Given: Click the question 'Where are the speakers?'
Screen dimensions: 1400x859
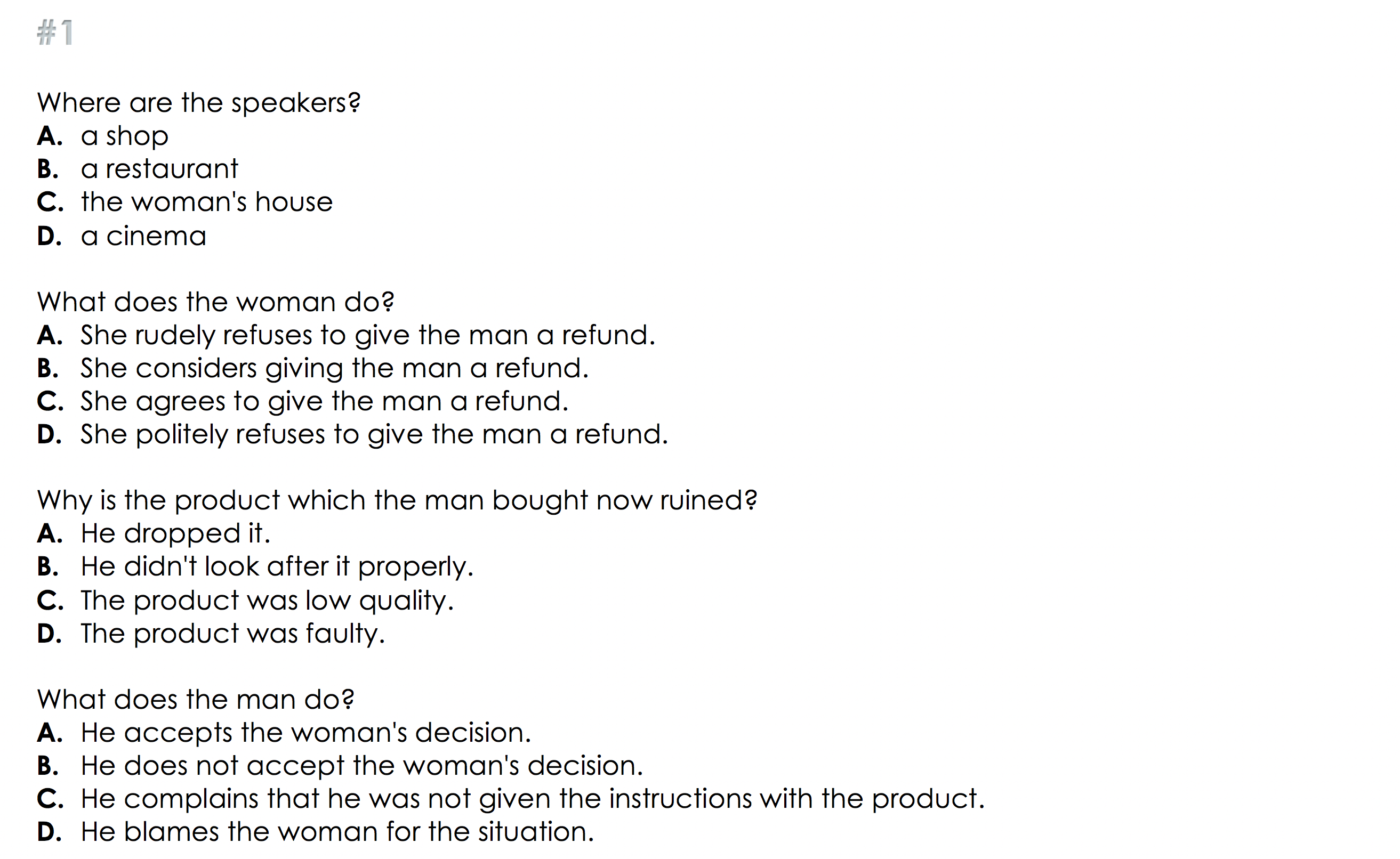Looking at the screenshot, I should coord(198,103).
